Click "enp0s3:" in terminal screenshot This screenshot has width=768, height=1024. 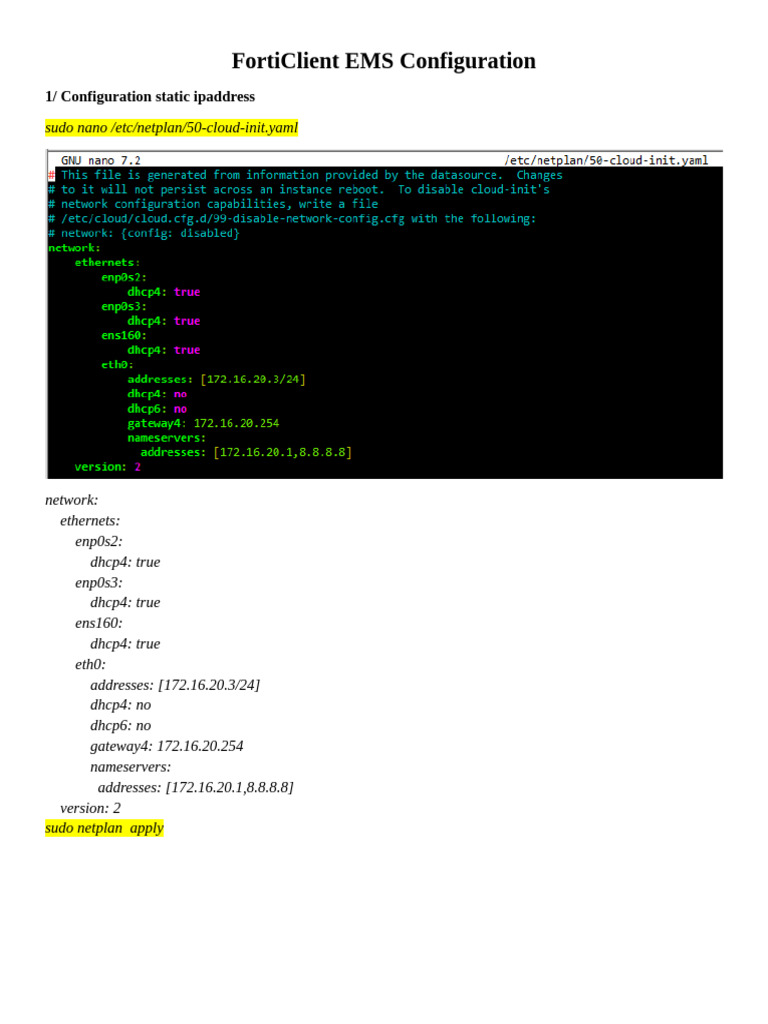click(x=124, y=306)
